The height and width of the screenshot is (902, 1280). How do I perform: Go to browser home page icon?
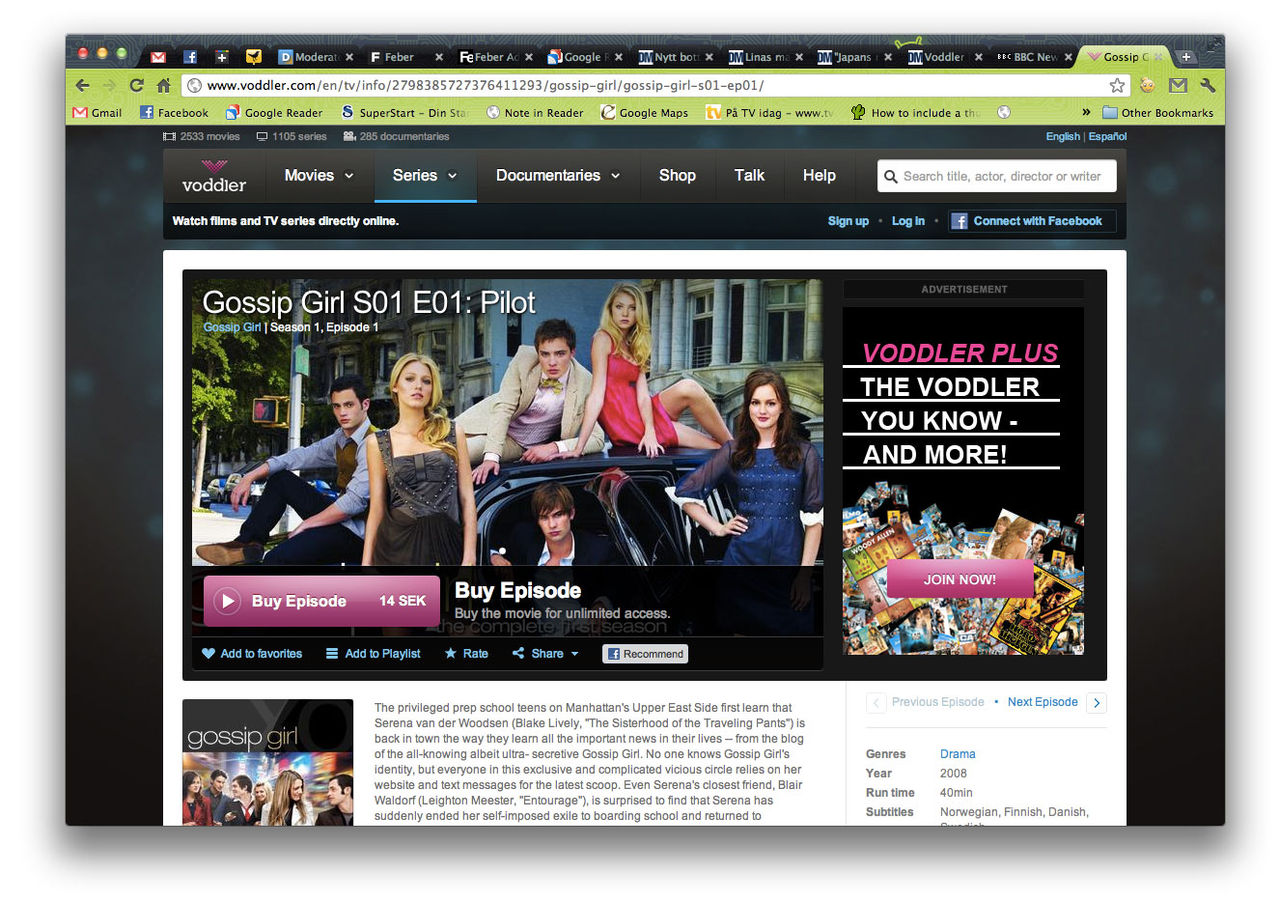(163, 86)
